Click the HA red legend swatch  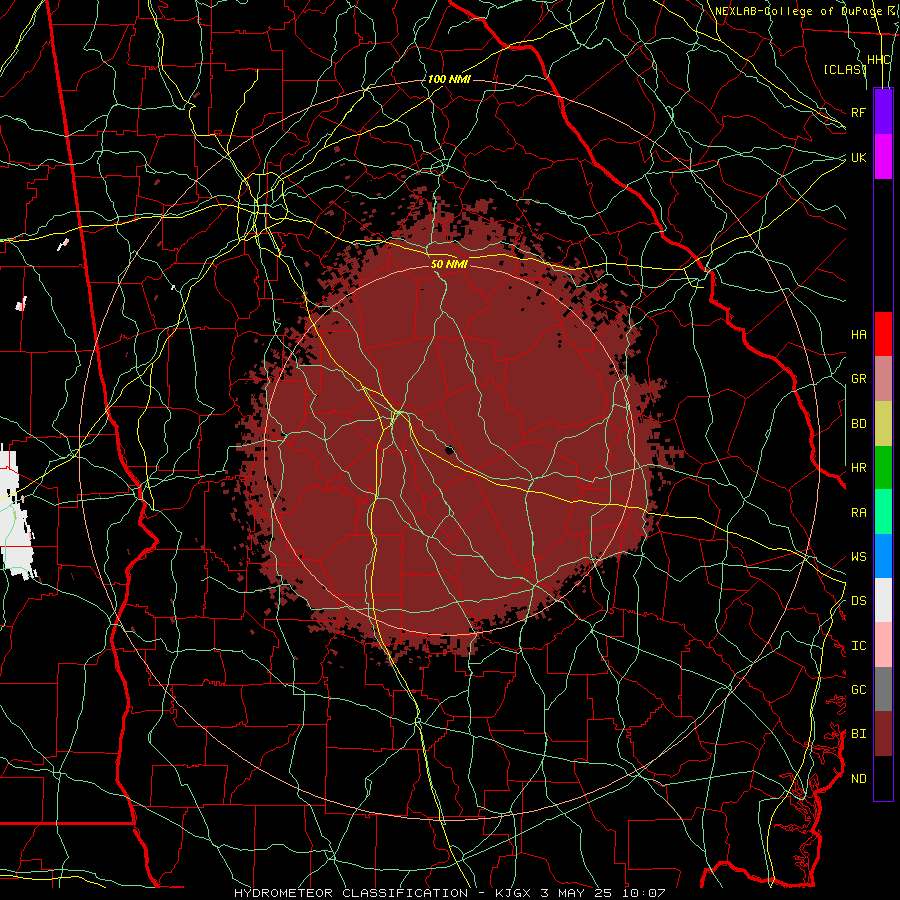(x=883, y=334)
